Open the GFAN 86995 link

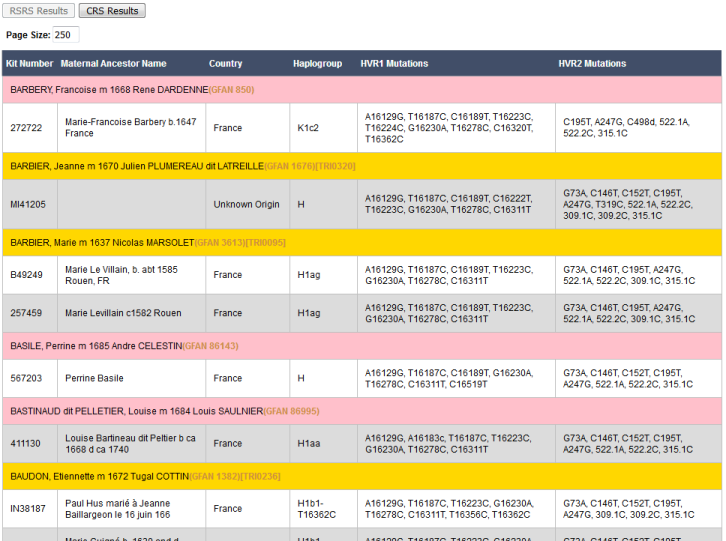[291, 411]
